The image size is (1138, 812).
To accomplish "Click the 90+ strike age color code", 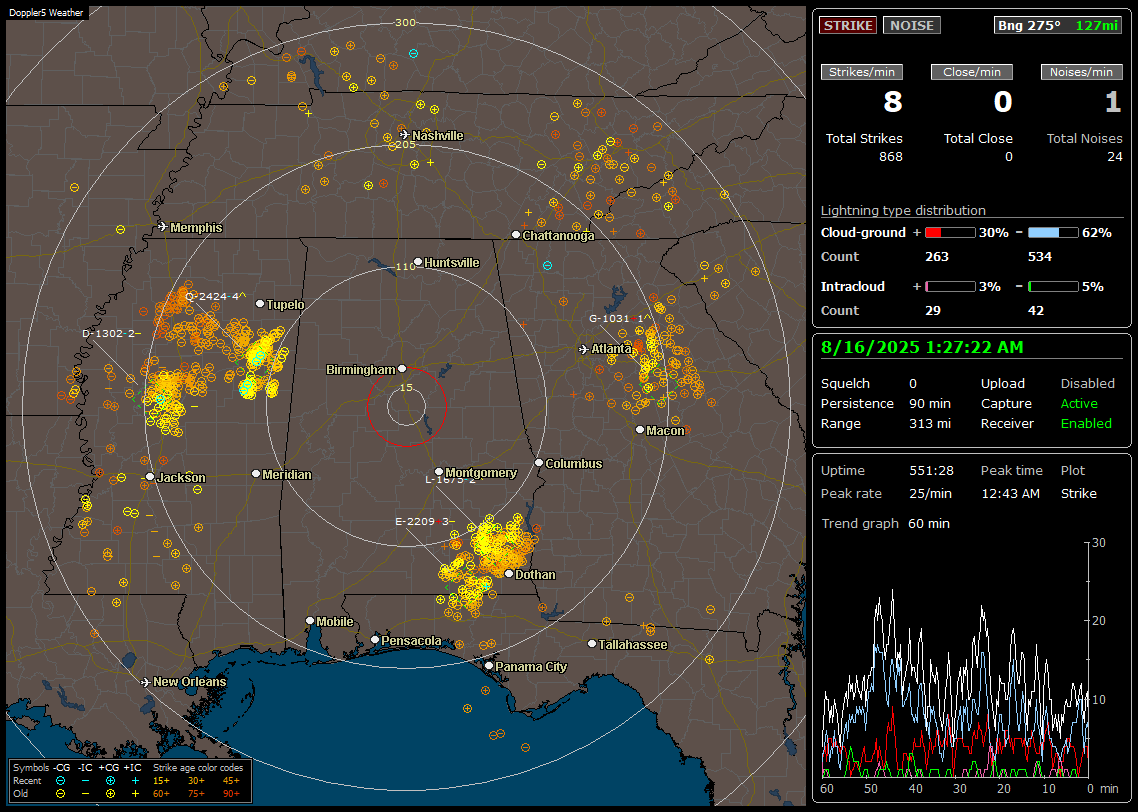I will [x=231, y=793].
